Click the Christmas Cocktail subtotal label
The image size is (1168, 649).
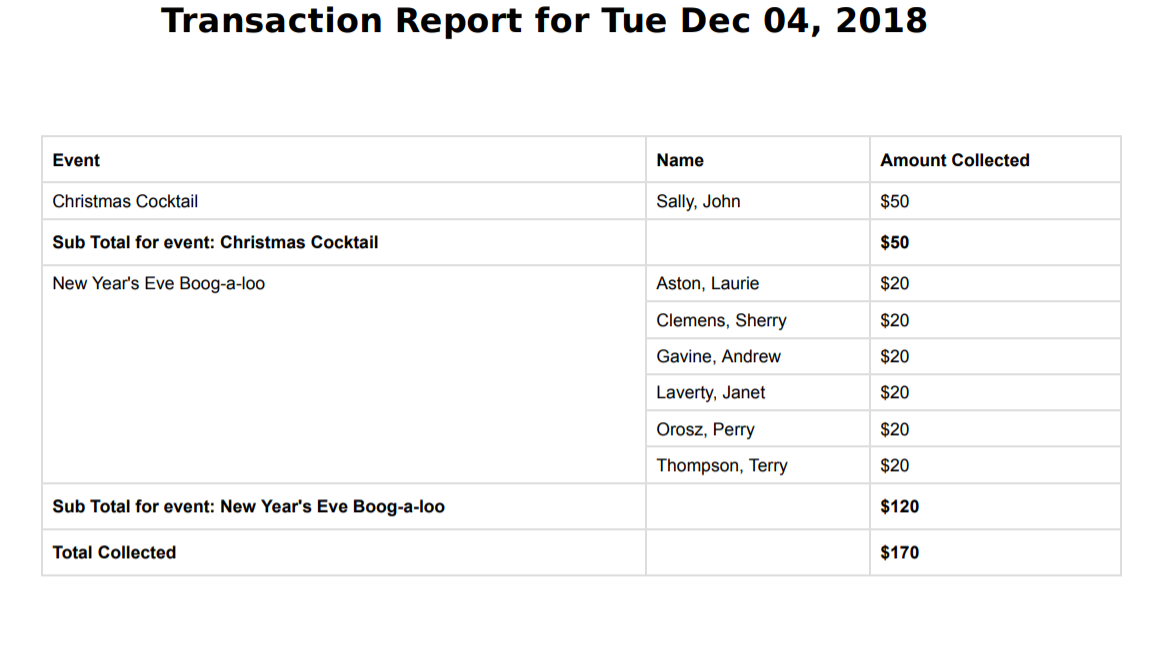215,242
